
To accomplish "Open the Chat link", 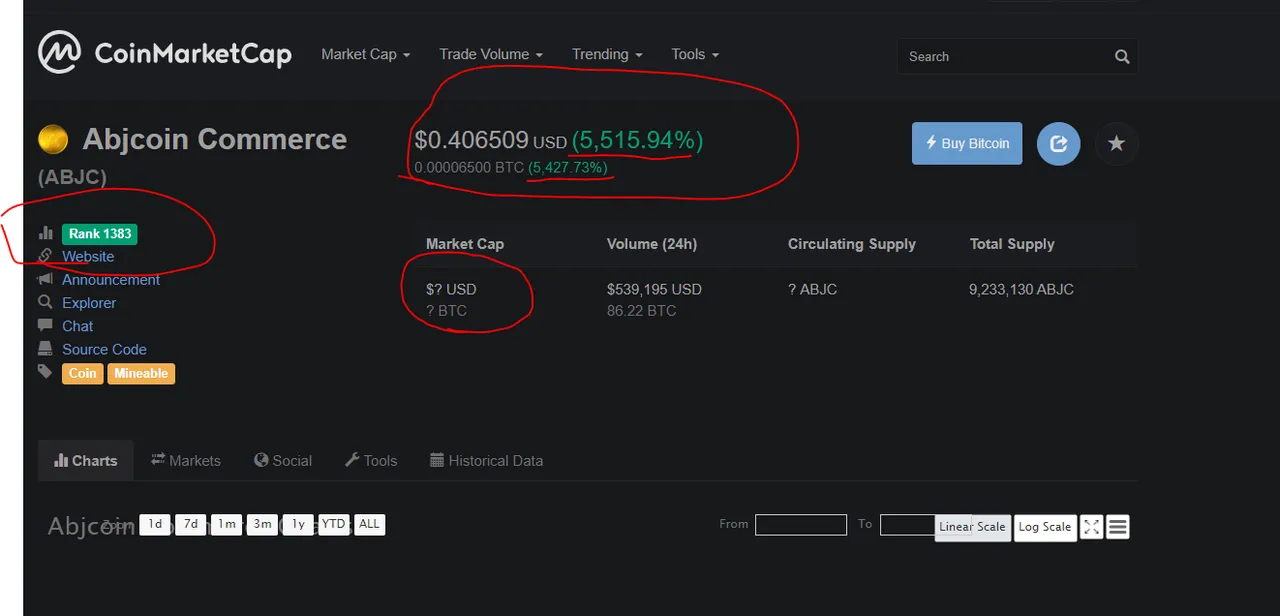I will coord(77,326).
